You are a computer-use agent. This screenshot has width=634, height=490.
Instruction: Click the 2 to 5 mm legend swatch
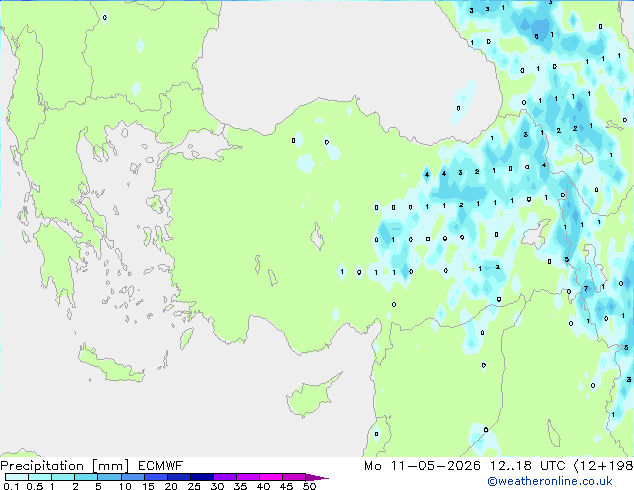tap(86, 477)
